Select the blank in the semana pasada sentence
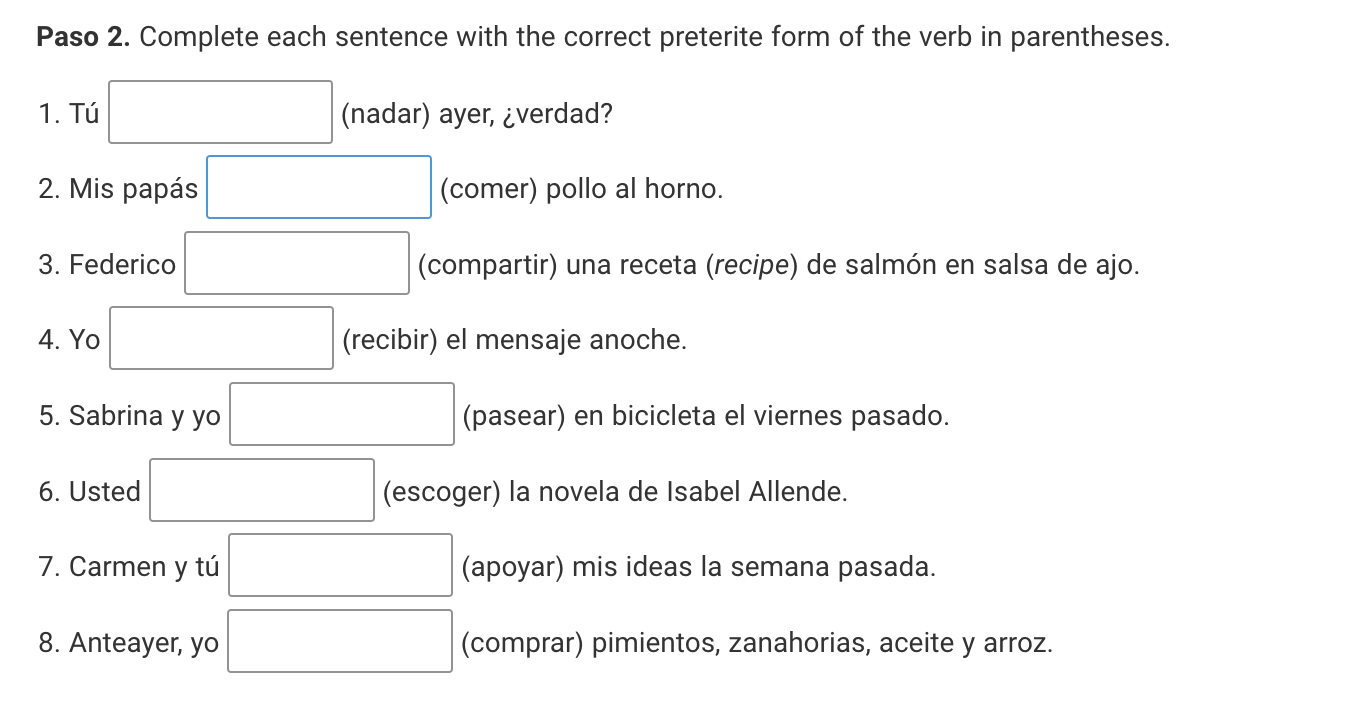The image size is (1366, 710). tap(341, 565)
